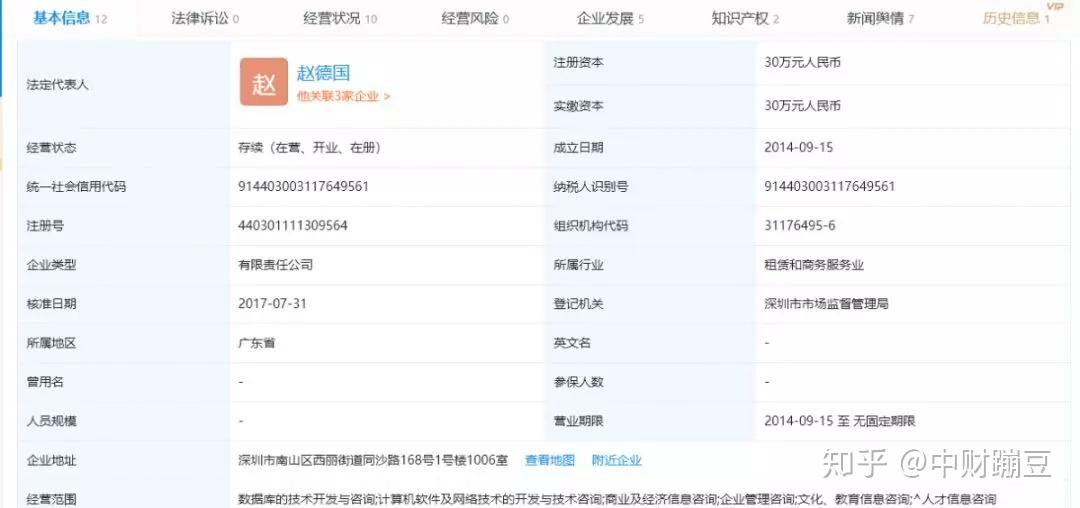Click the orange 赵 avatar icon

click(x=264, y=82)
